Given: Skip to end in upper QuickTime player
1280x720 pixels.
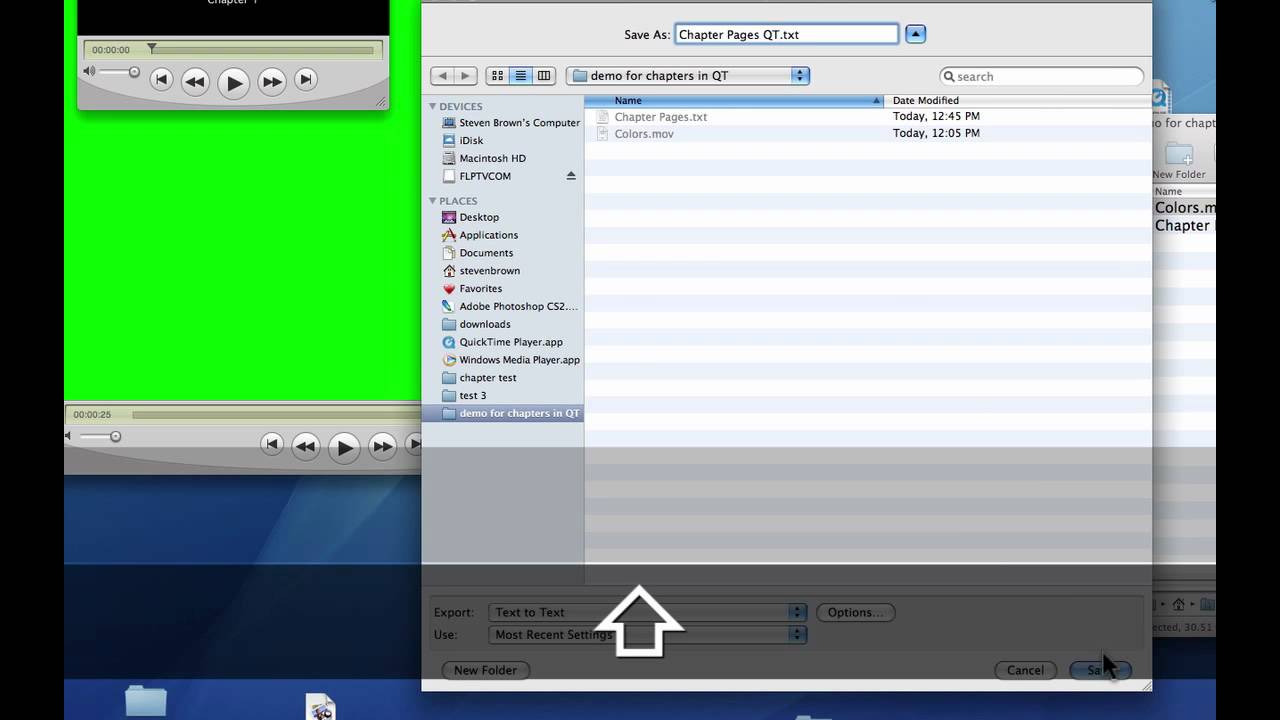Looking at the screenshot, I should [x=306, y=80].
